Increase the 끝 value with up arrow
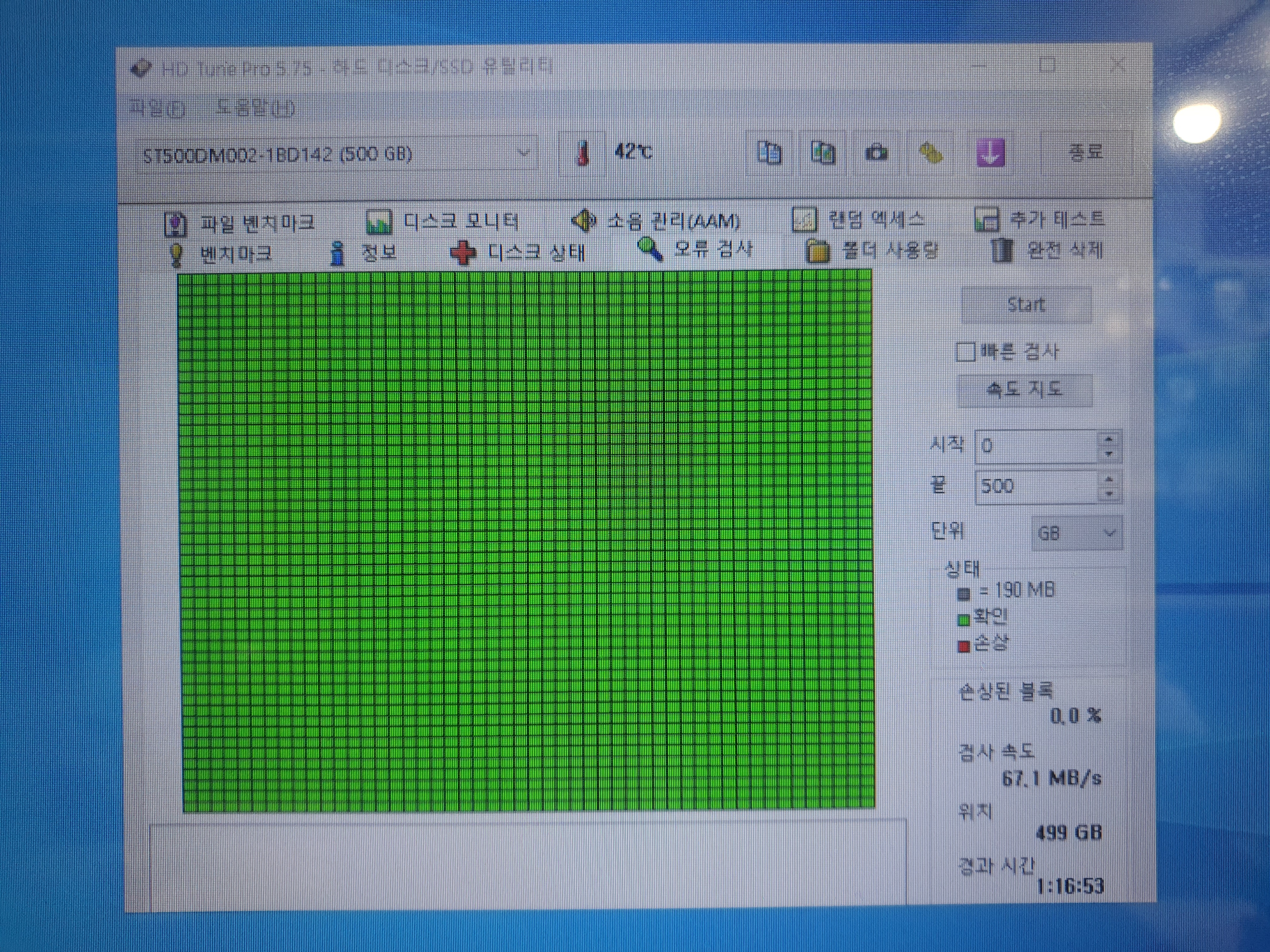Image resolution: width=1270 pixels, height=952 pixels. (1109, 480)
